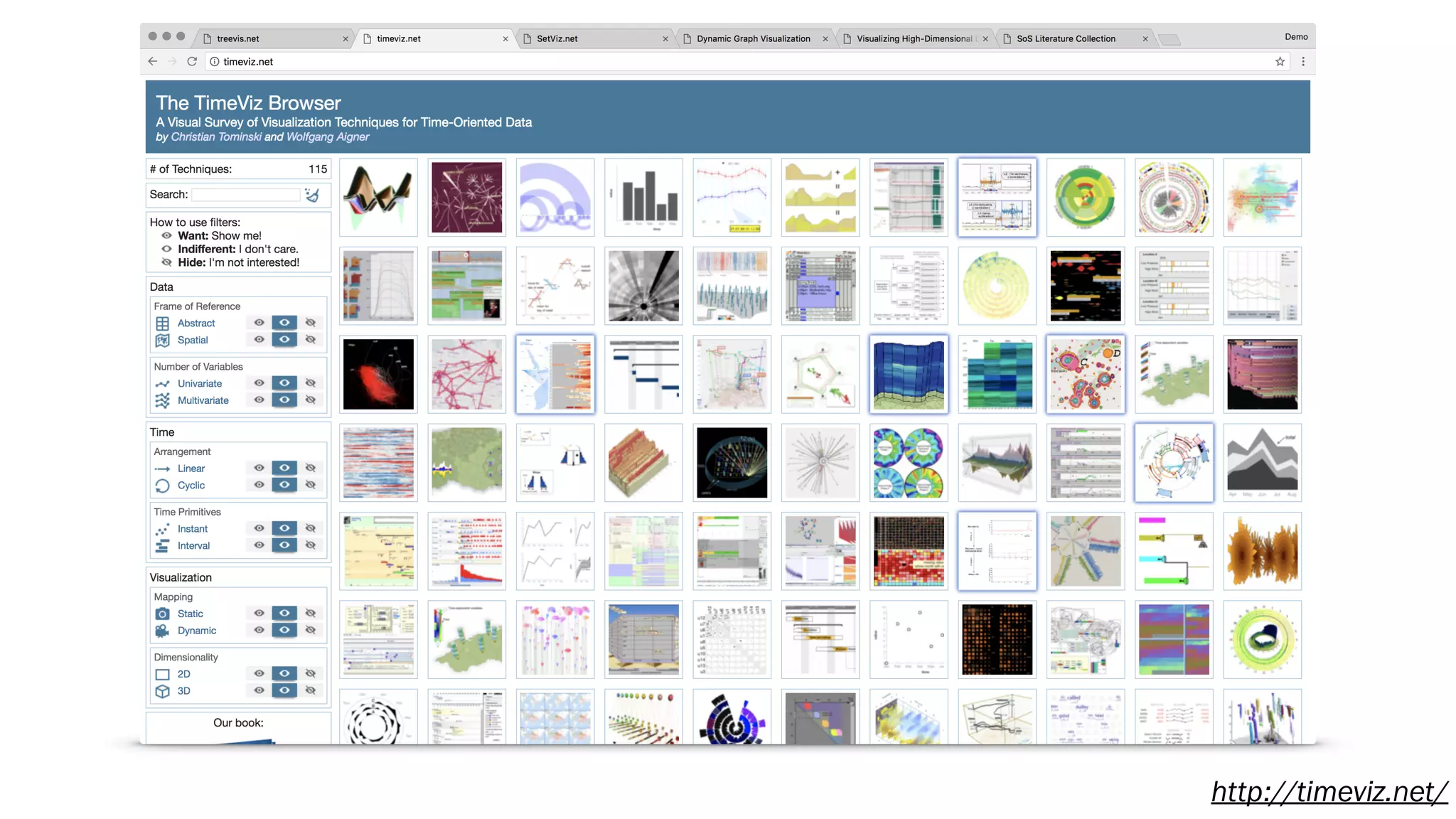
Task: Clear the search with the broom icon
Action: 312,195
